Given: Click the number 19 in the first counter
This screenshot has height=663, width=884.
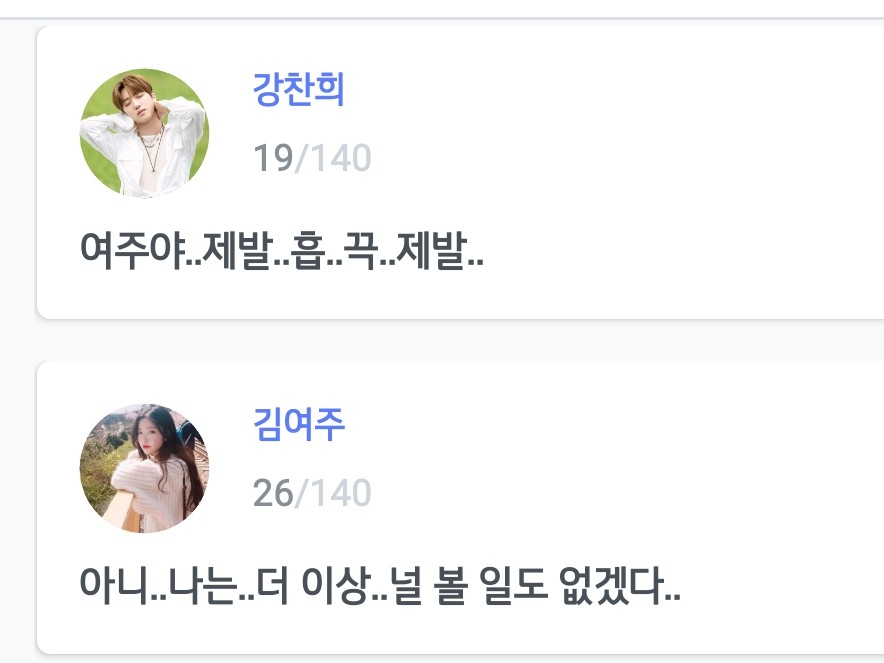Looking at the screenshot, I should [273, 157].
